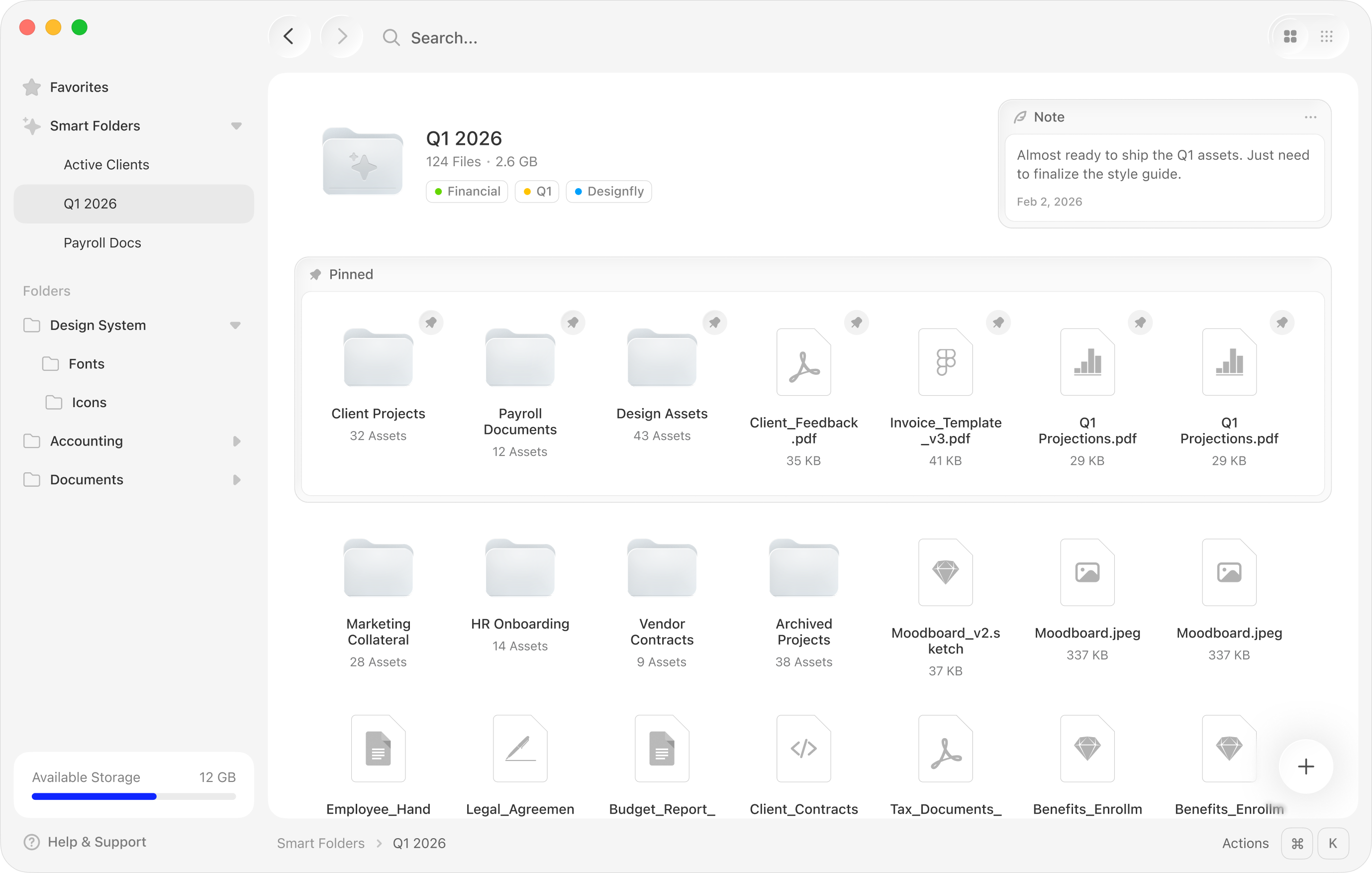This screenshot has width=1372, height=873.
Task: Click Help & Support link
Action: 97,842
